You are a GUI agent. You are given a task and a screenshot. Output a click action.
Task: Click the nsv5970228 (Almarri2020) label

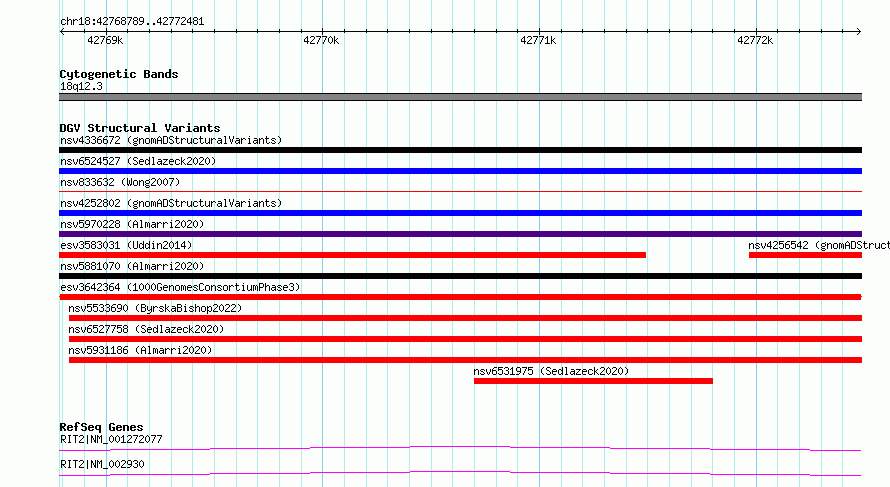point(132,224)
